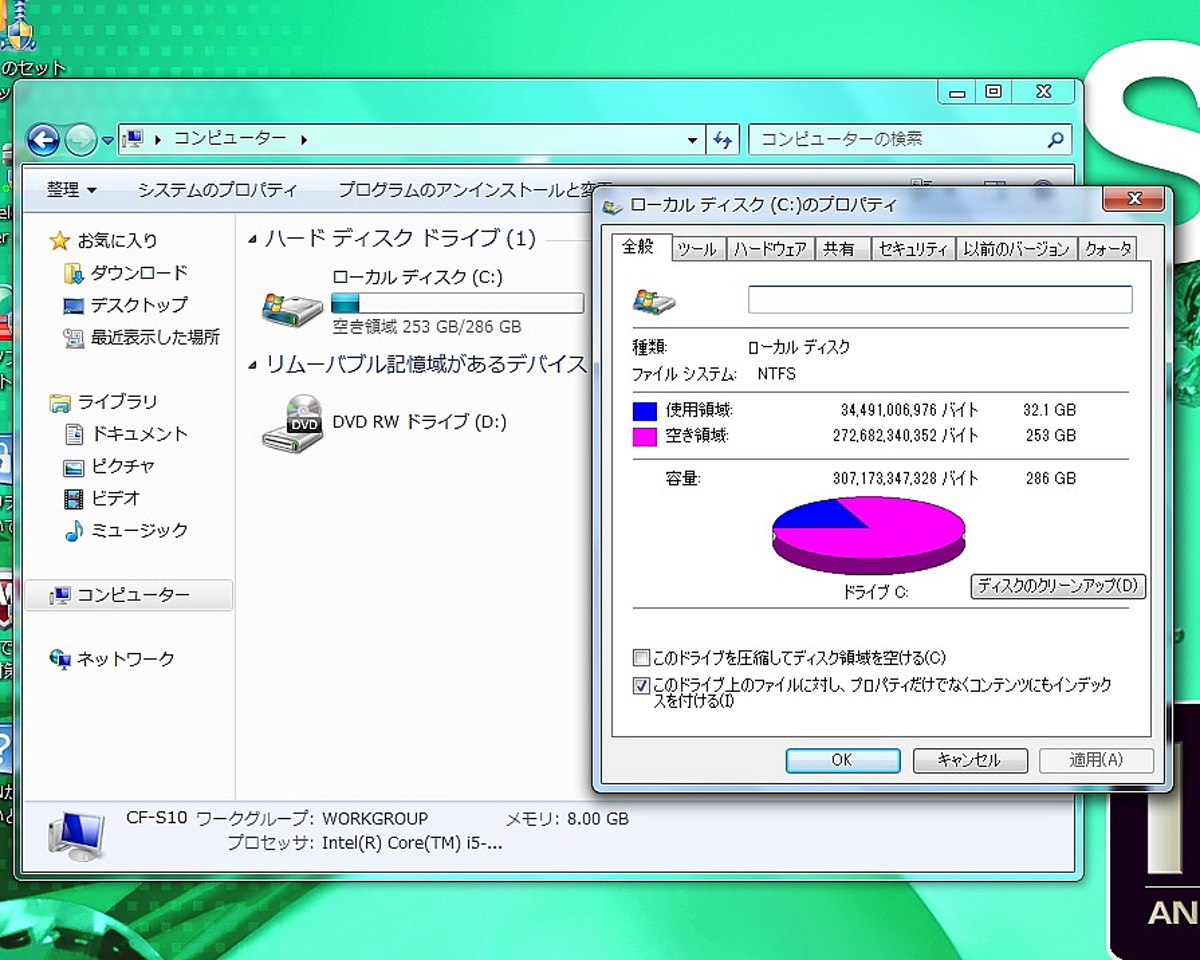Open ミュージック library
1200x960 pixels.
127,530
